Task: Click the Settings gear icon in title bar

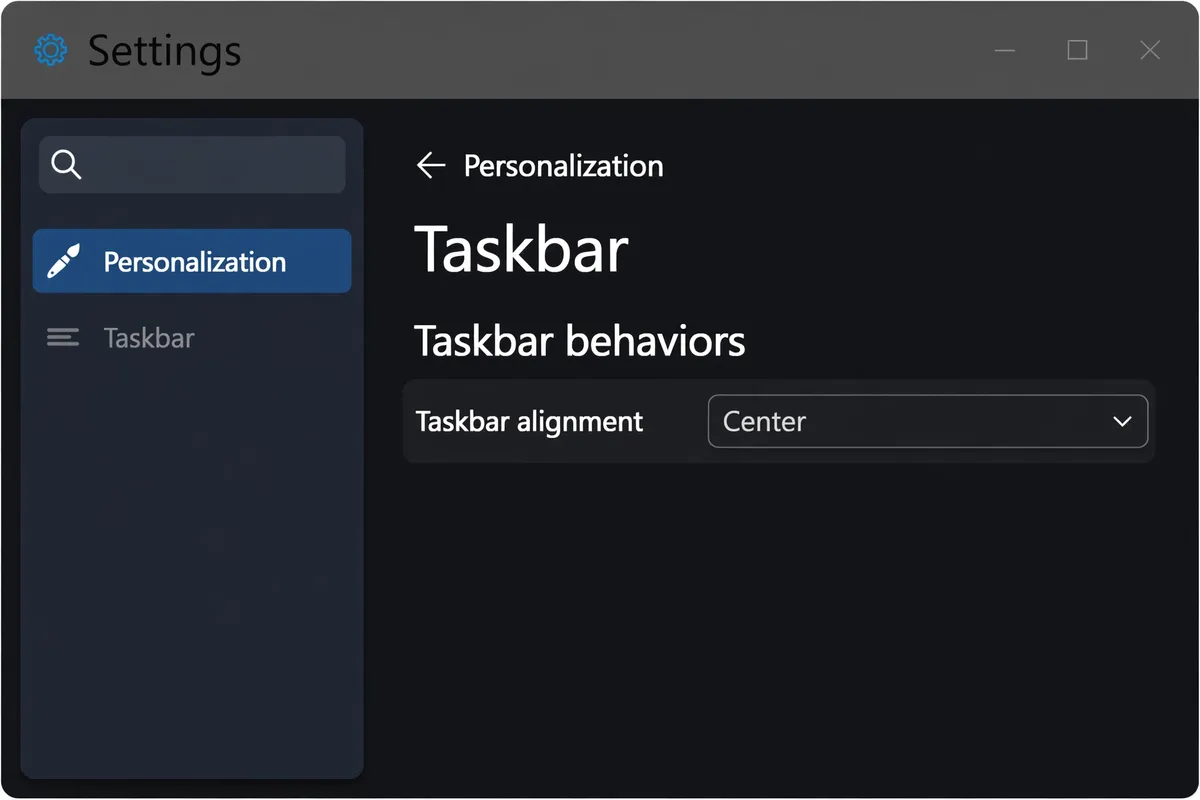Action: pos(50,50)
